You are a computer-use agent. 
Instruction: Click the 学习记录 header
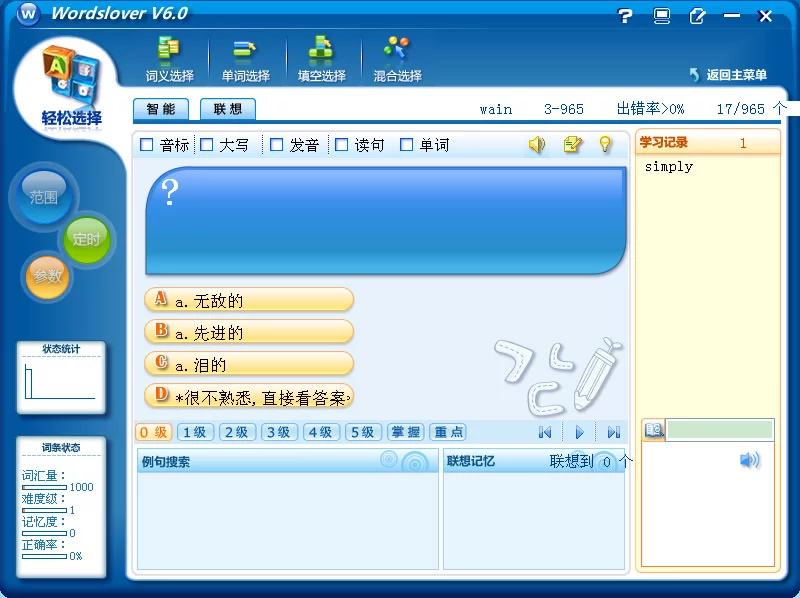[x=708, y=142]
